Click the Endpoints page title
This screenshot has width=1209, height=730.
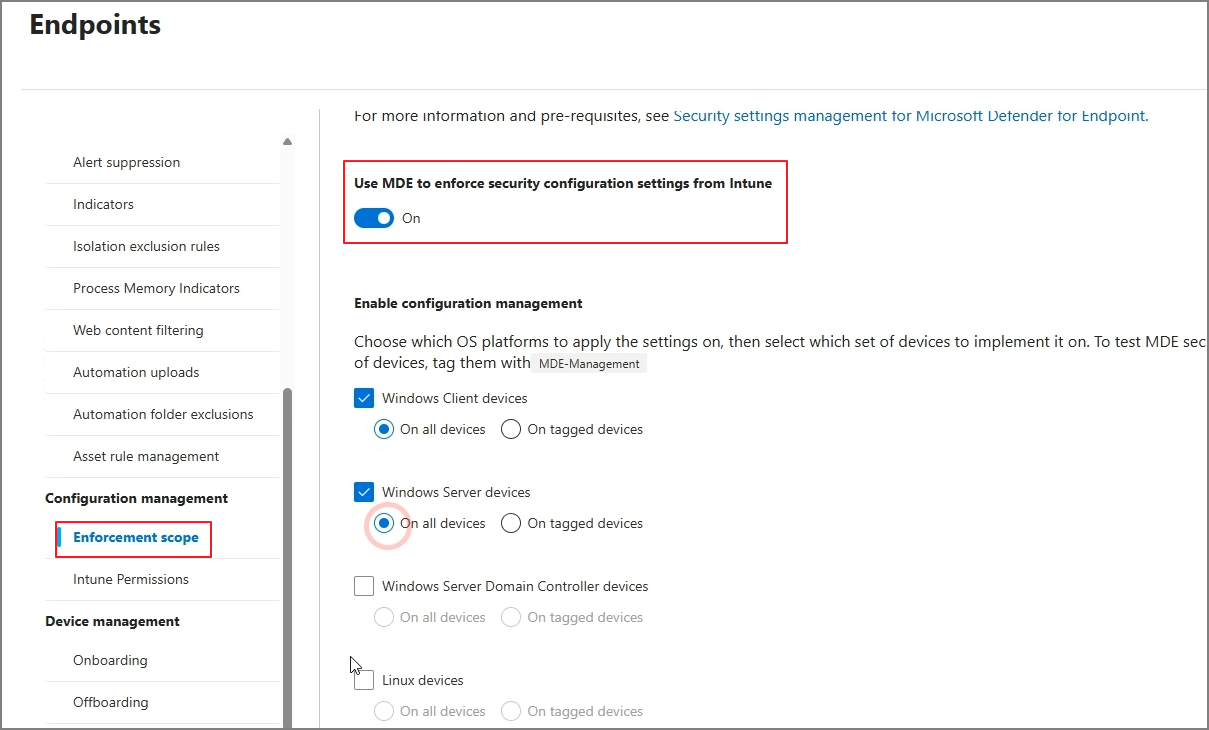tap(95, 25)
